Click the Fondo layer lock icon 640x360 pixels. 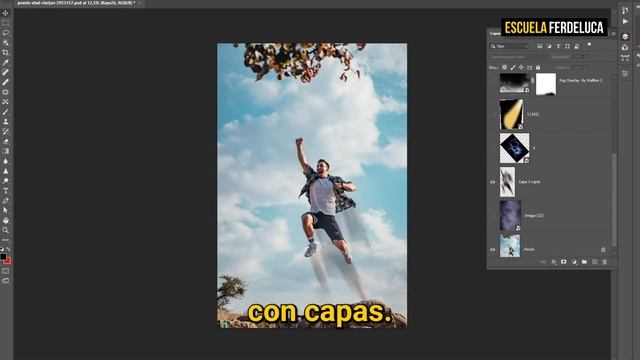(603, 249)
